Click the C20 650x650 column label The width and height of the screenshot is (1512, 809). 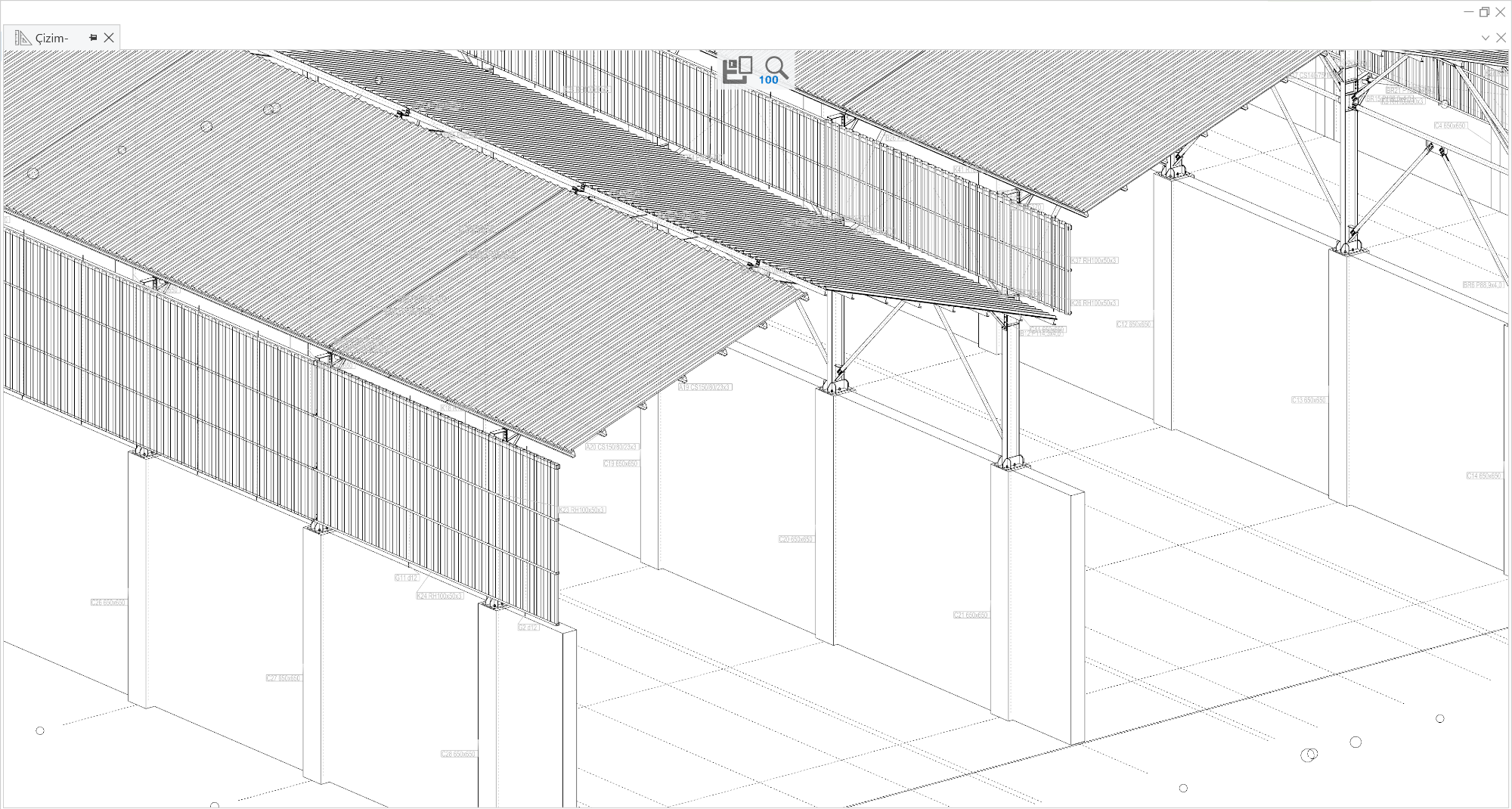(x=796, y=539)
